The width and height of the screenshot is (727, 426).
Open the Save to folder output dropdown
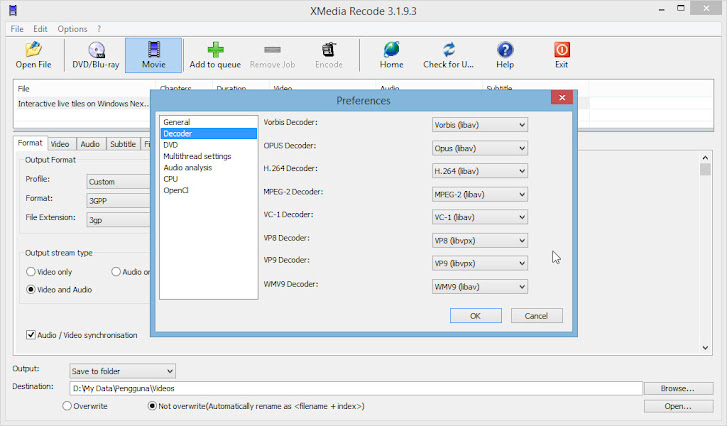click(122, 371)
